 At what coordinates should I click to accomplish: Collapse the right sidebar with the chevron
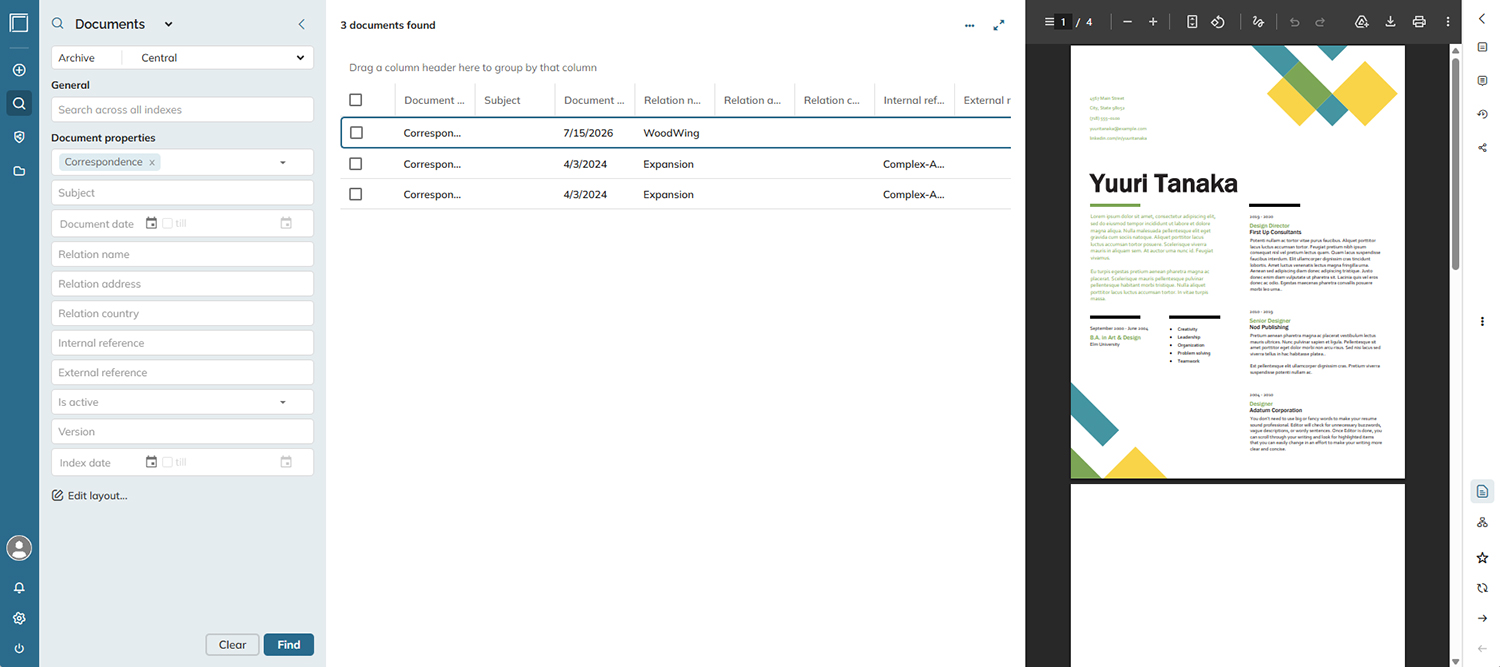pos(1482,18)
